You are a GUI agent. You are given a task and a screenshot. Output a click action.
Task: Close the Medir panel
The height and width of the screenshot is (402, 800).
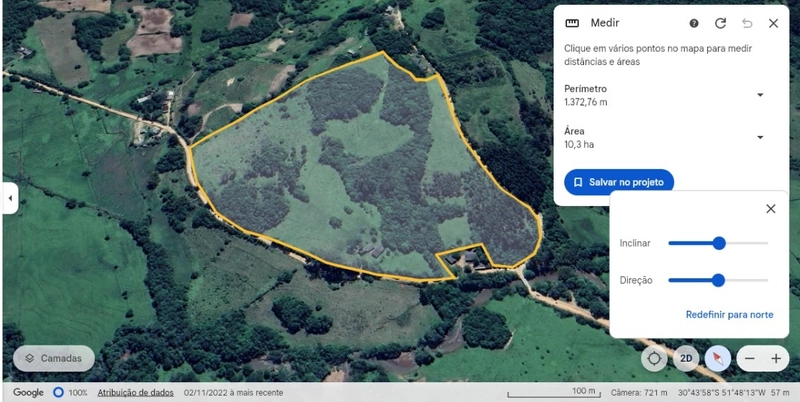(x=773, y=23)
